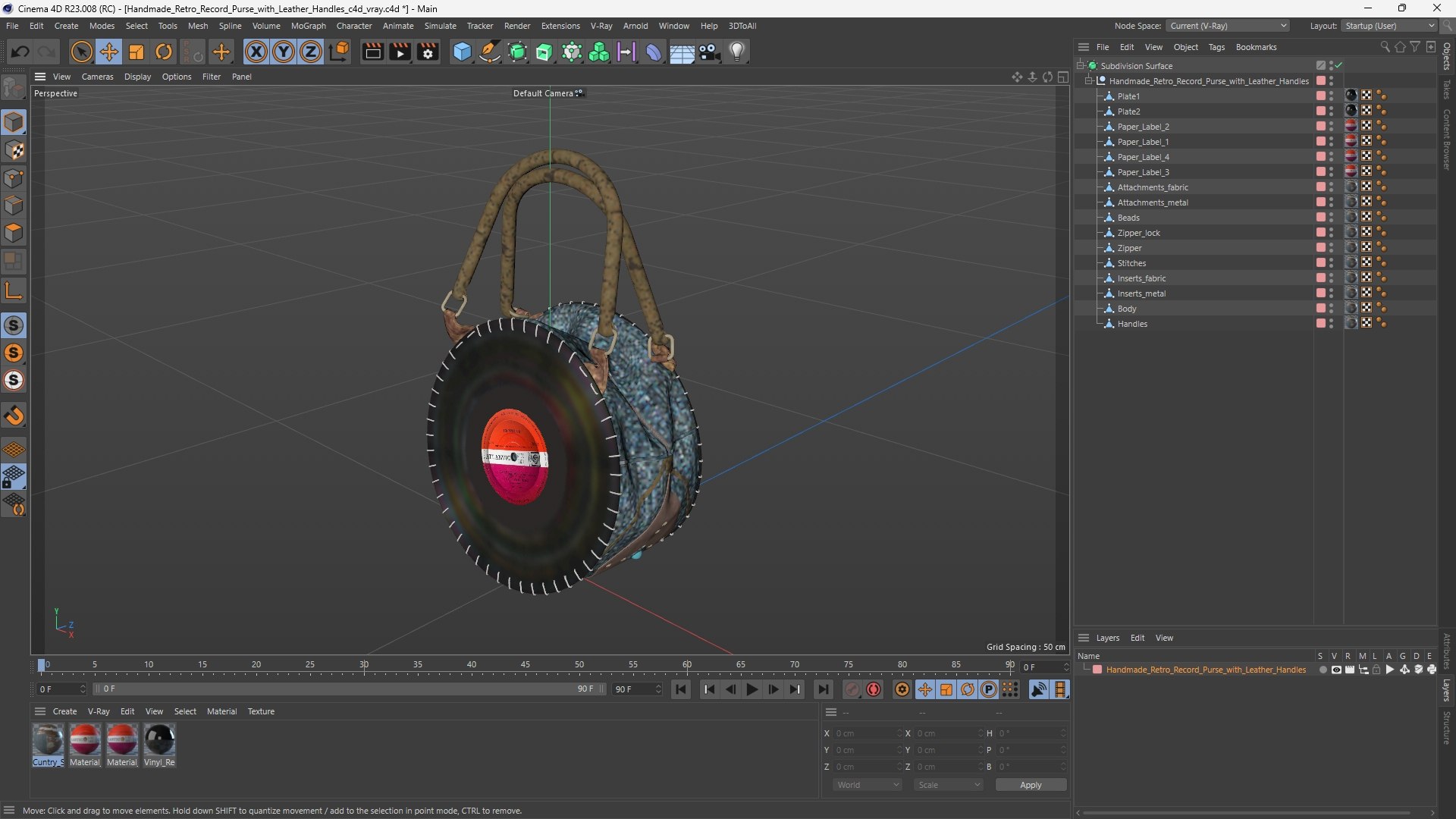Toggle Z-axis lock
Image resolution: width=1456 pixels, height=819 pixels.
(311, 52)
